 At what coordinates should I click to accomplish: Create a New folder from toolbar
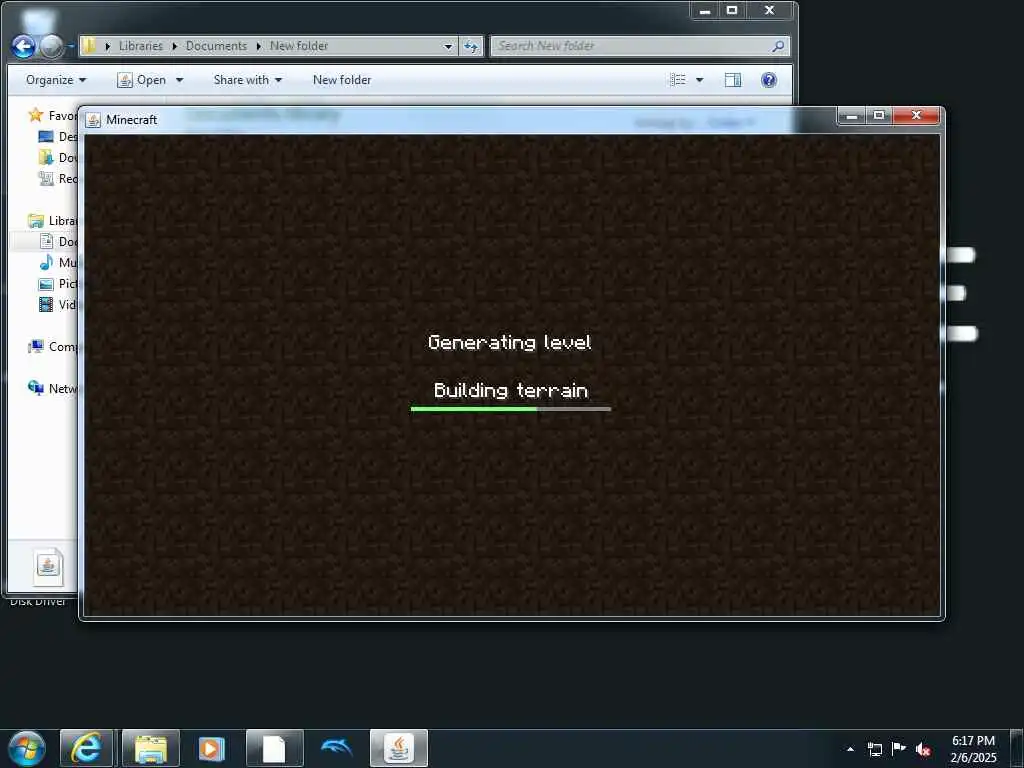click(x=342, y=80)
